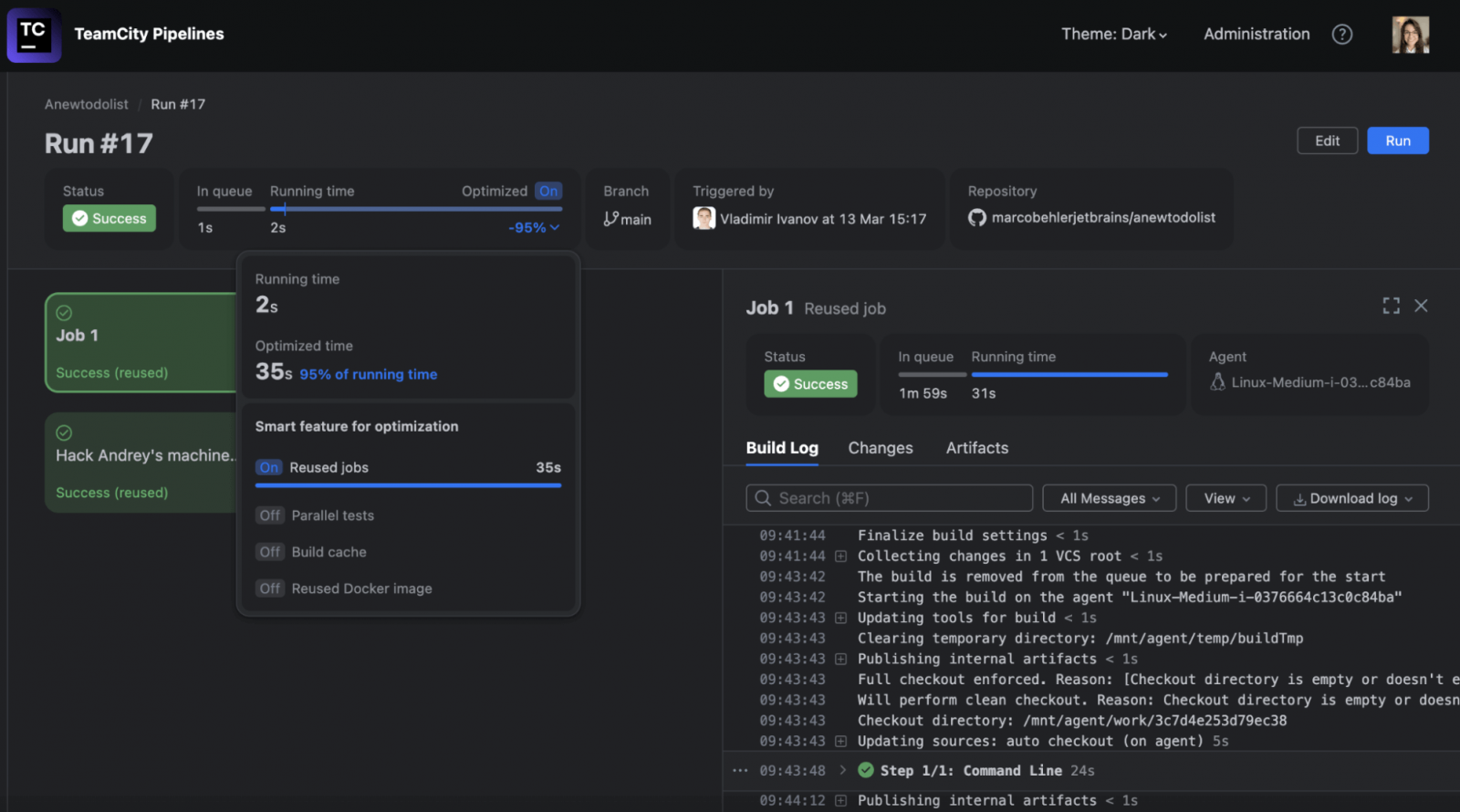The width and height of the screenshot is (1460, 812).
Task: Open All Messages filter dropdown
Action: pyautogui.click(x=1110, y=498)
